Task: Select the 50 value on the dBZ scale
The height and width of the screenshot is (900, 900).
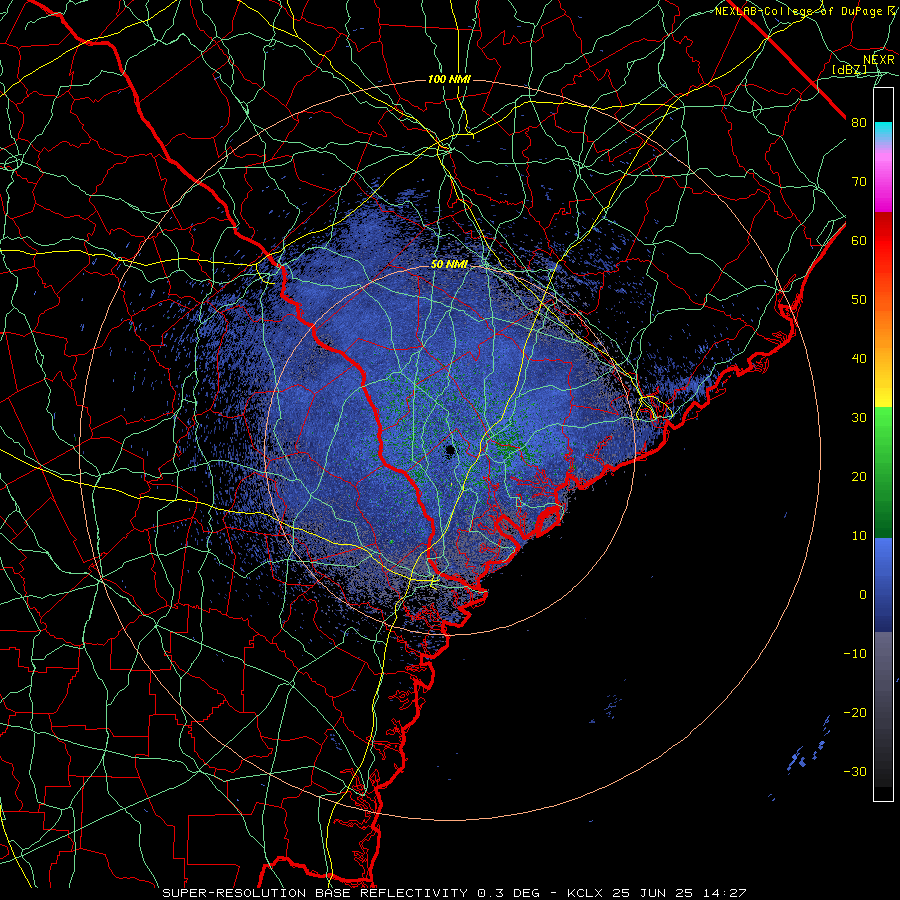Action: tap(859, 300)
